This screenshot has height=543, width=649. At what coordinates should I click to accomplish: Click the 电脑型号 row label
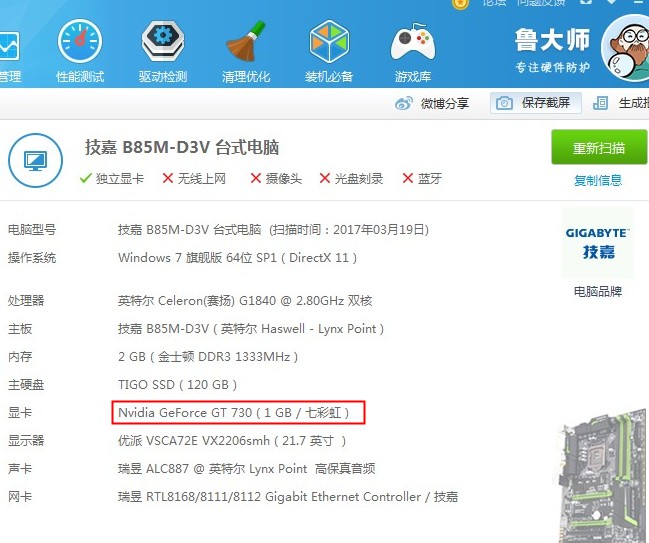tap(32, 229)
